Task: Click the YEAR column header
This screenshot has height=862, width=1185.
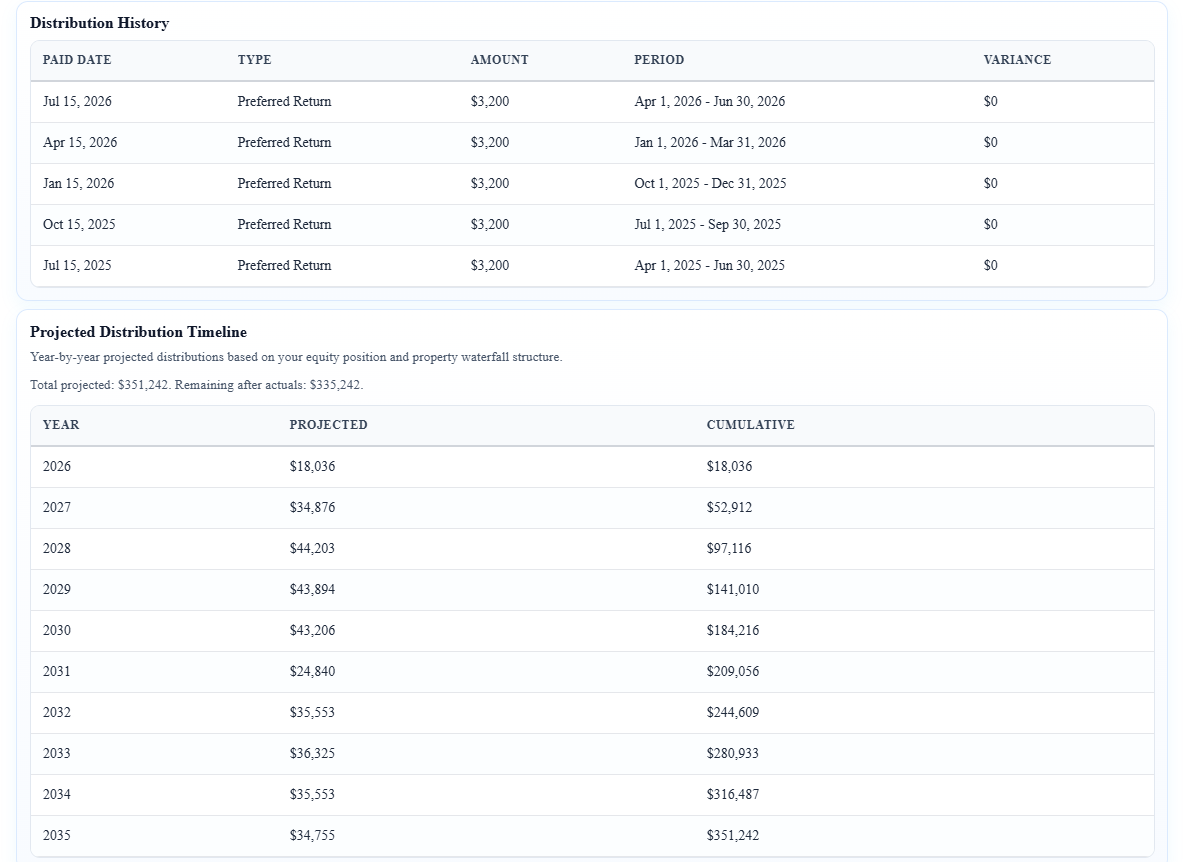Action: pyautogui.click(x=61, y=425)
